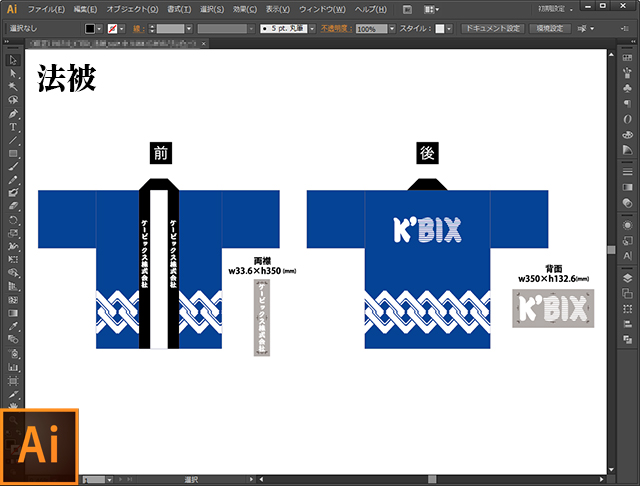
Task: Select the Pen tool
Action: tap(13, 113)
